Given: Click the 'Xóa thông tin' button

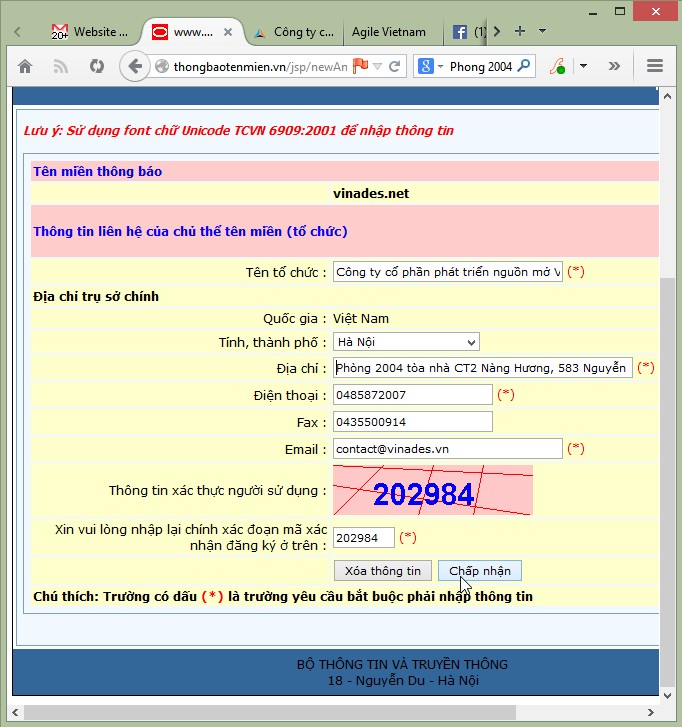Looking at the screenshot, I should [x=382, y=571].
